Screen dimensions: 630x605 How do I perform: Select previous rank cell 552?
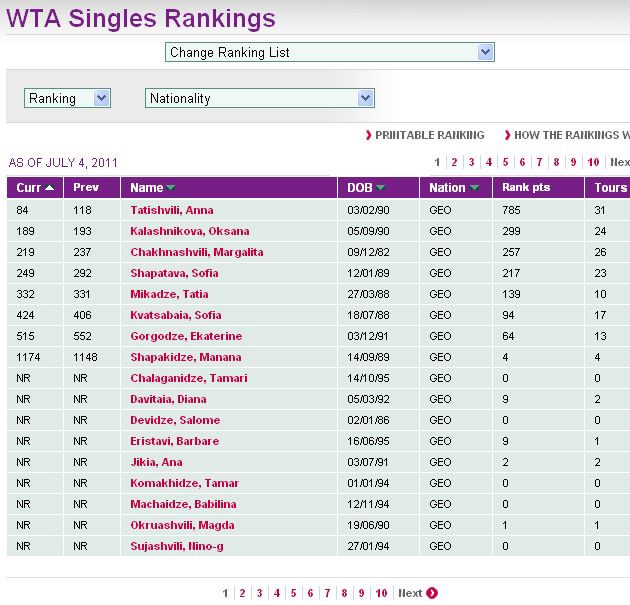[82, 336]
